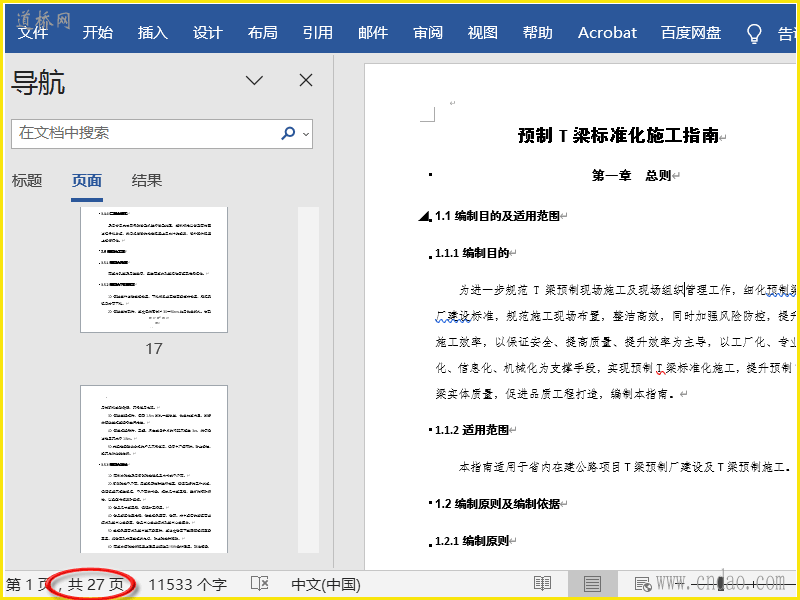This screenshot has width=800, height=600.
Task: Click the language 中文(中国) status item
Action: (x=326, y=584)
